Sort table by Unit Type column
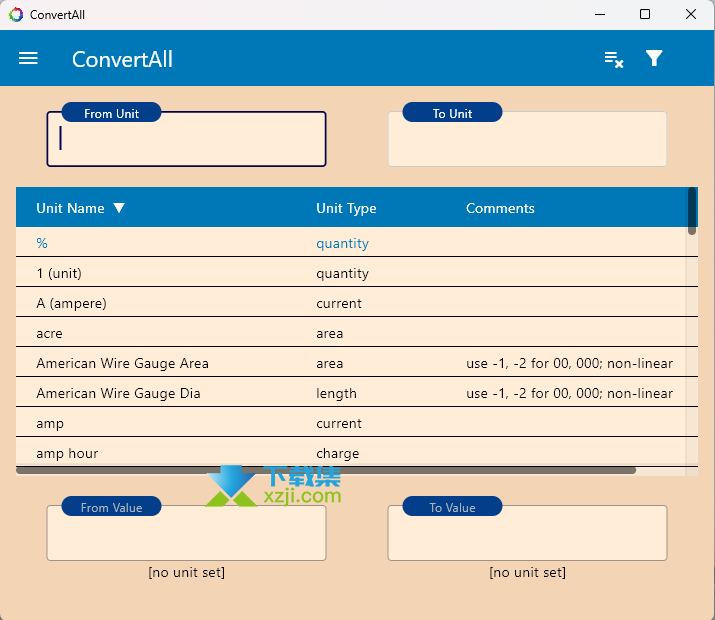The image size is (715, 620). [x=346, y=208]
